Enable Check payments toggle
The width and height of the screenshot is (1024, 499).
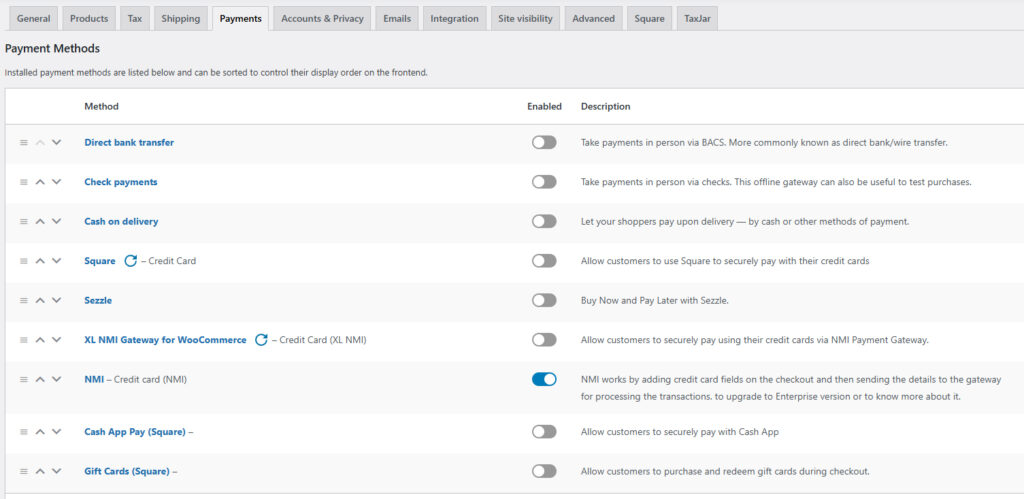(x=544, y=182)
